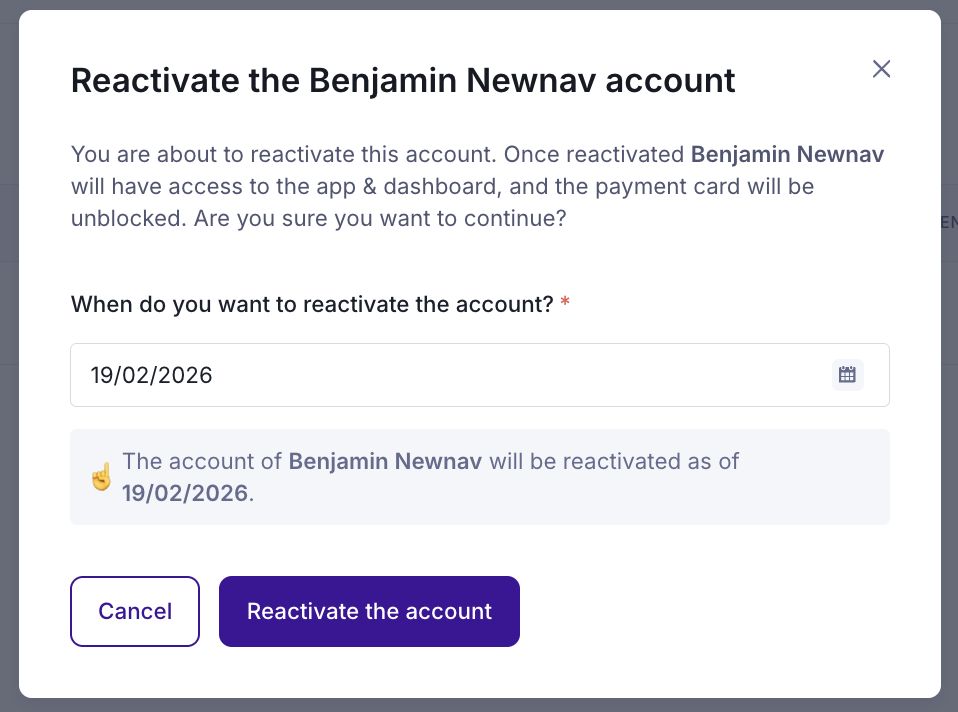Click the bold Benjamin Newnav in the info banner

tap(385, 461)
